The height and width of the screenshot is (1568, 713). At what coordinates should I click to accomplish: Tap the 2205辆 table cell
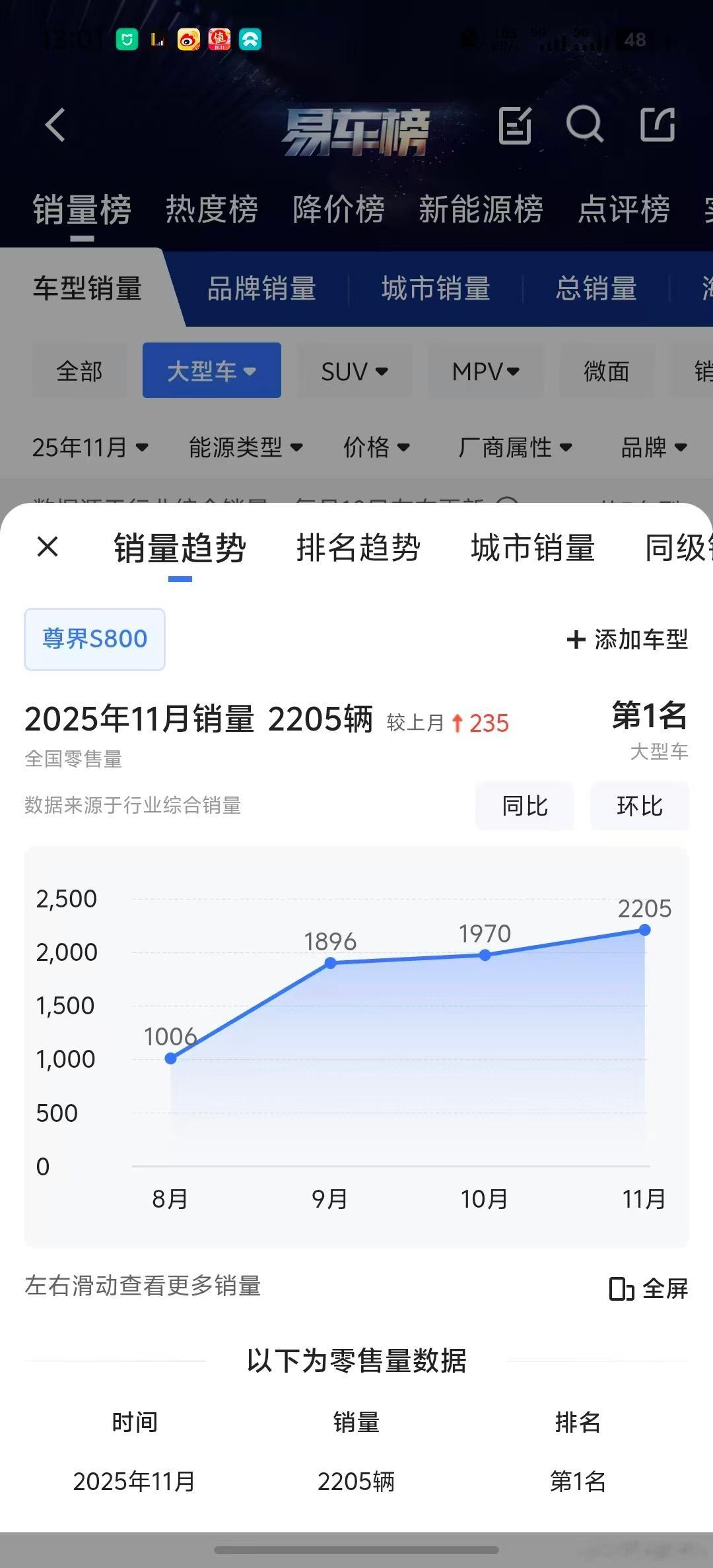pos(356,1482)
